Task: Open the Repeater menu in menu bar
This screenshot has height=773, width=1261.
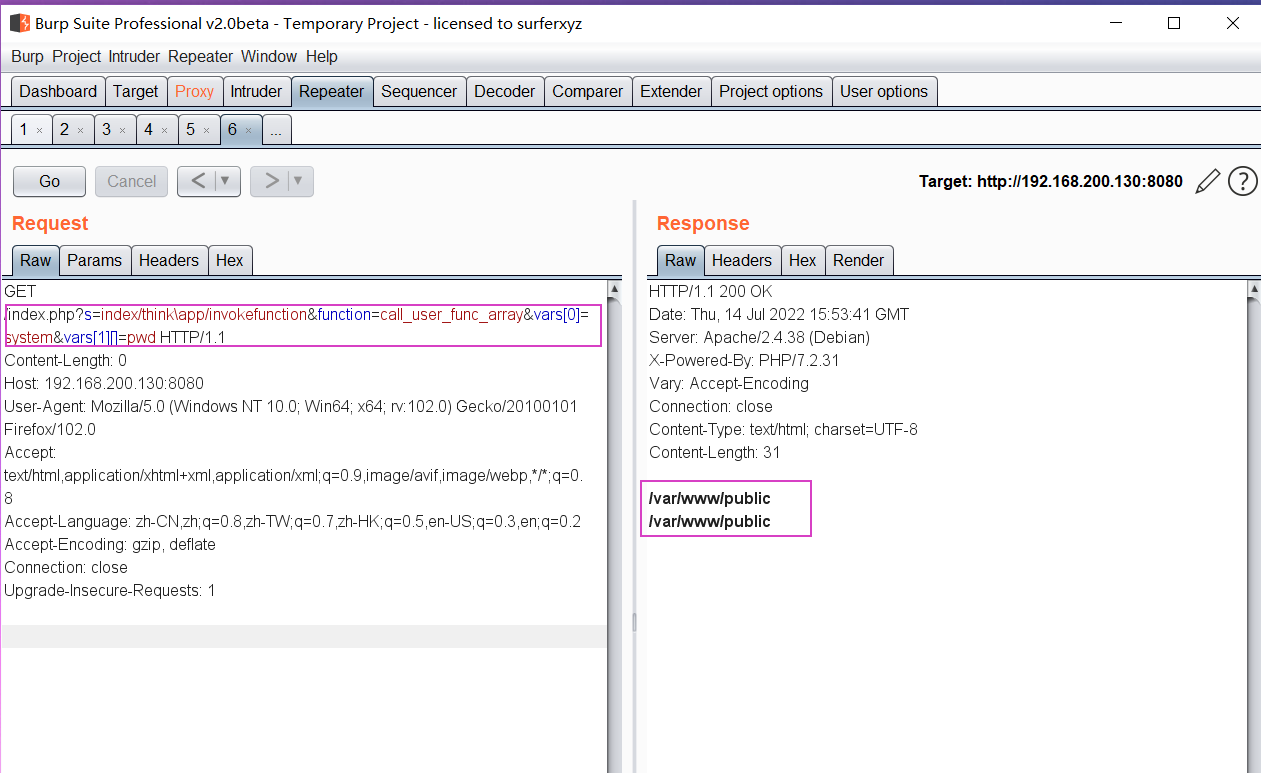Action: coord(200,57)
